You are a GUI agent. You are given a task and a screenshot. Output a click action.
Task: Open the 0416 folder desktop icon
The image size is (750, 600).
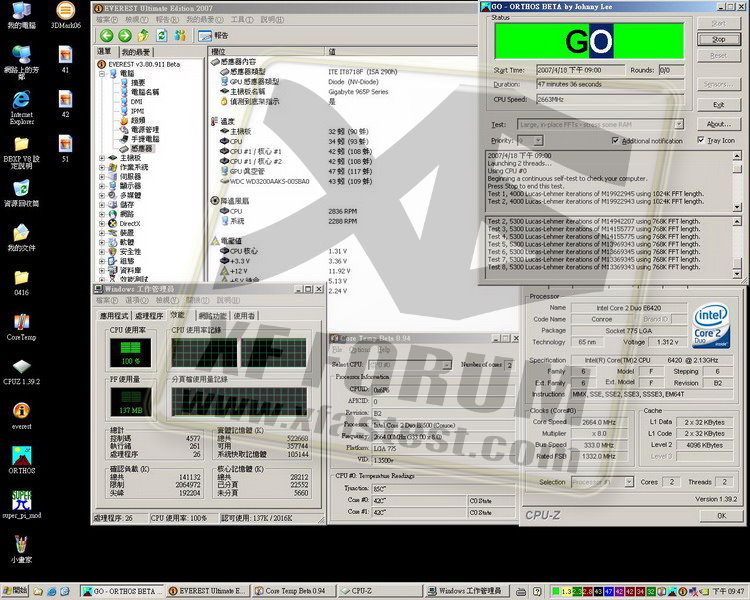click(x=22, y=283)
